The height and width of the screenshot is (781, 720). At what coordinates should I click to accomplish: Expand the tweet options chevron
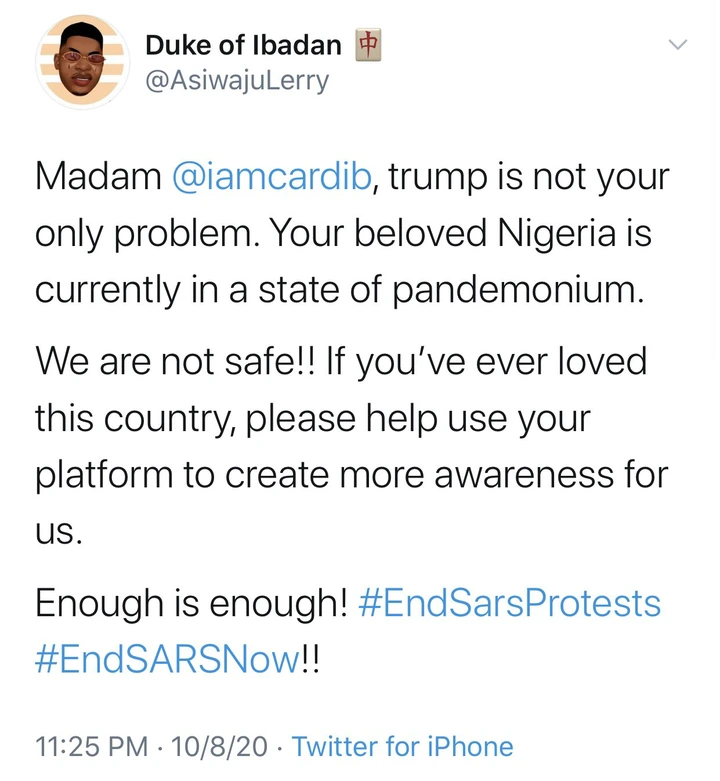point(677,45)
